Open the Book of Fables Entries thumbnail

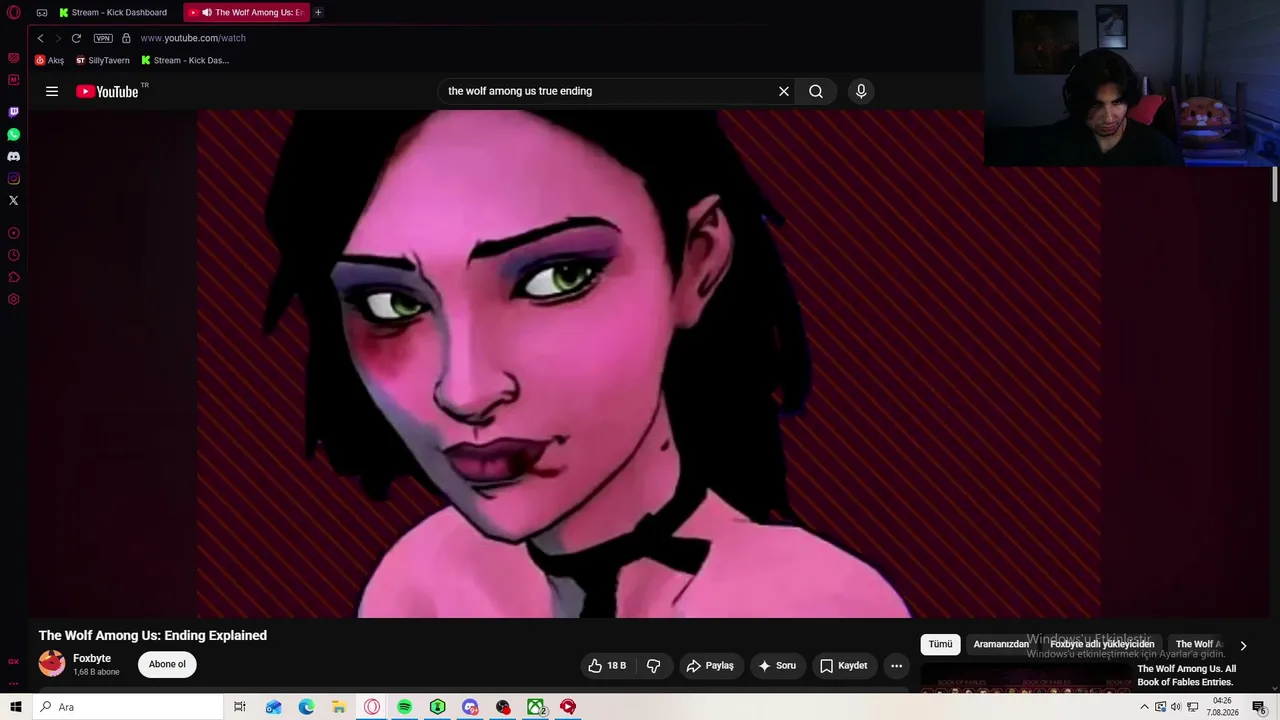pos(1025,678)
